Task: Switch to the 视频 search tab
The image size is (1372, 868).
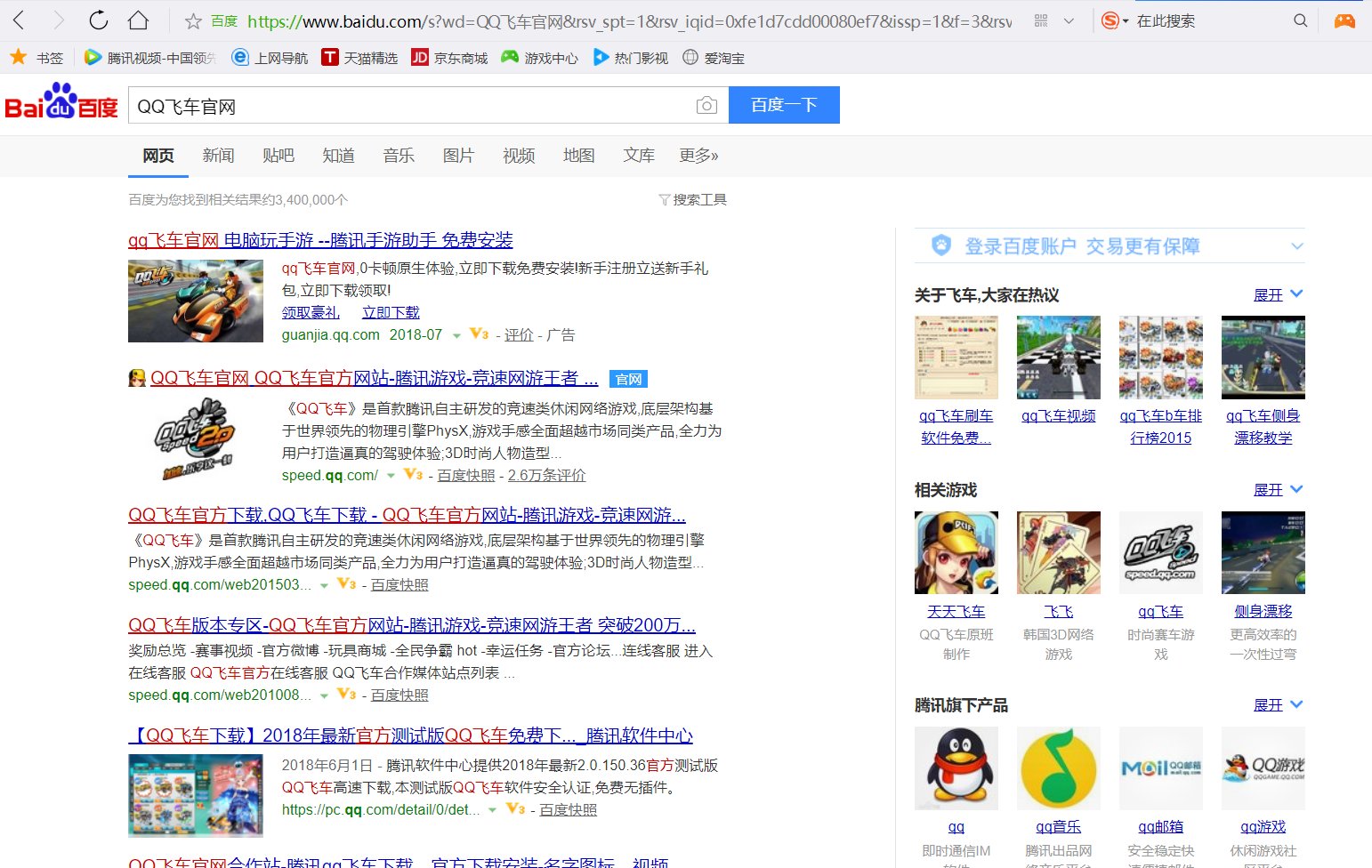Action: (518, 156)
